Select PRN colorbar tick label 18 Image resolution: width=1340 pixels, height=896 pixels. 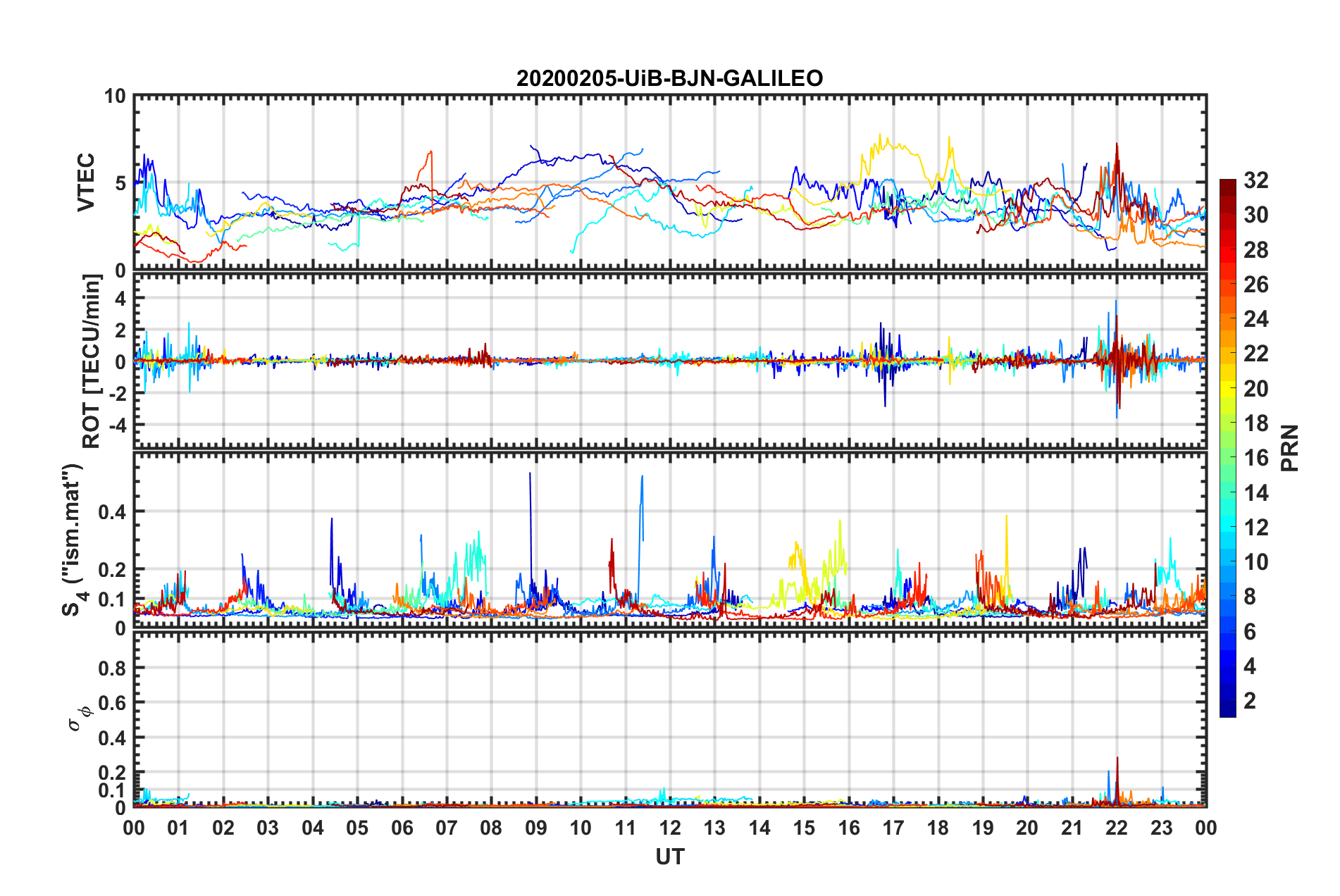point(1255,423)
